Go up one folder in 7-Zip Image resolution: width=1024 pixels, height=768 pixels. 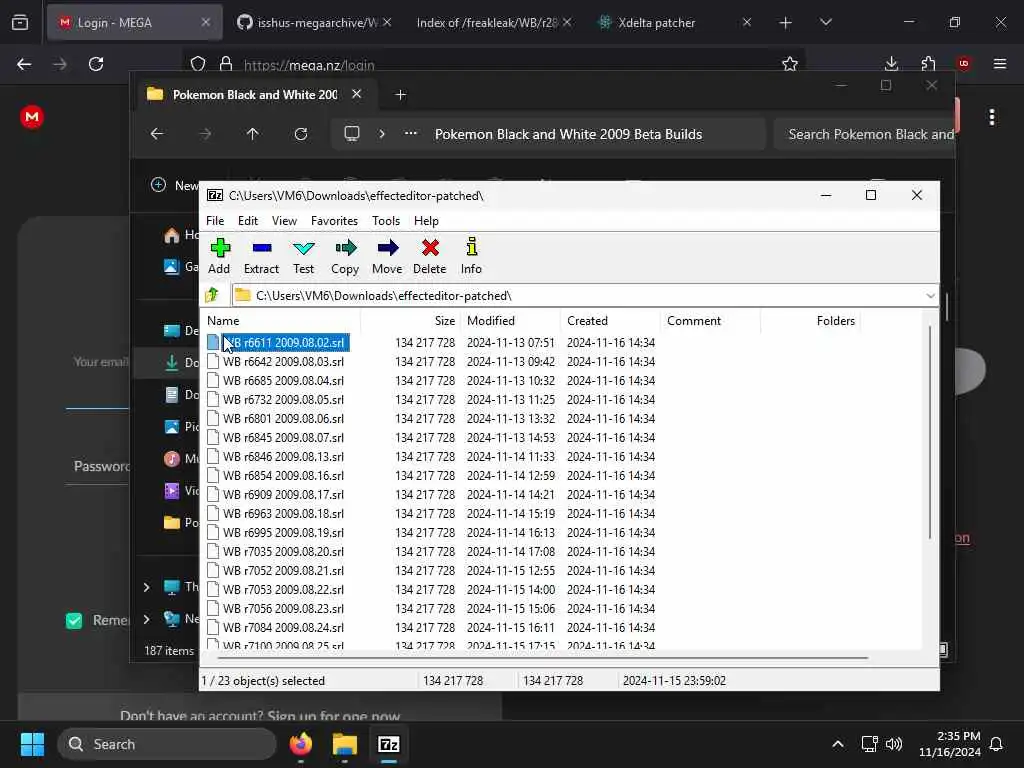pos(212,295)
